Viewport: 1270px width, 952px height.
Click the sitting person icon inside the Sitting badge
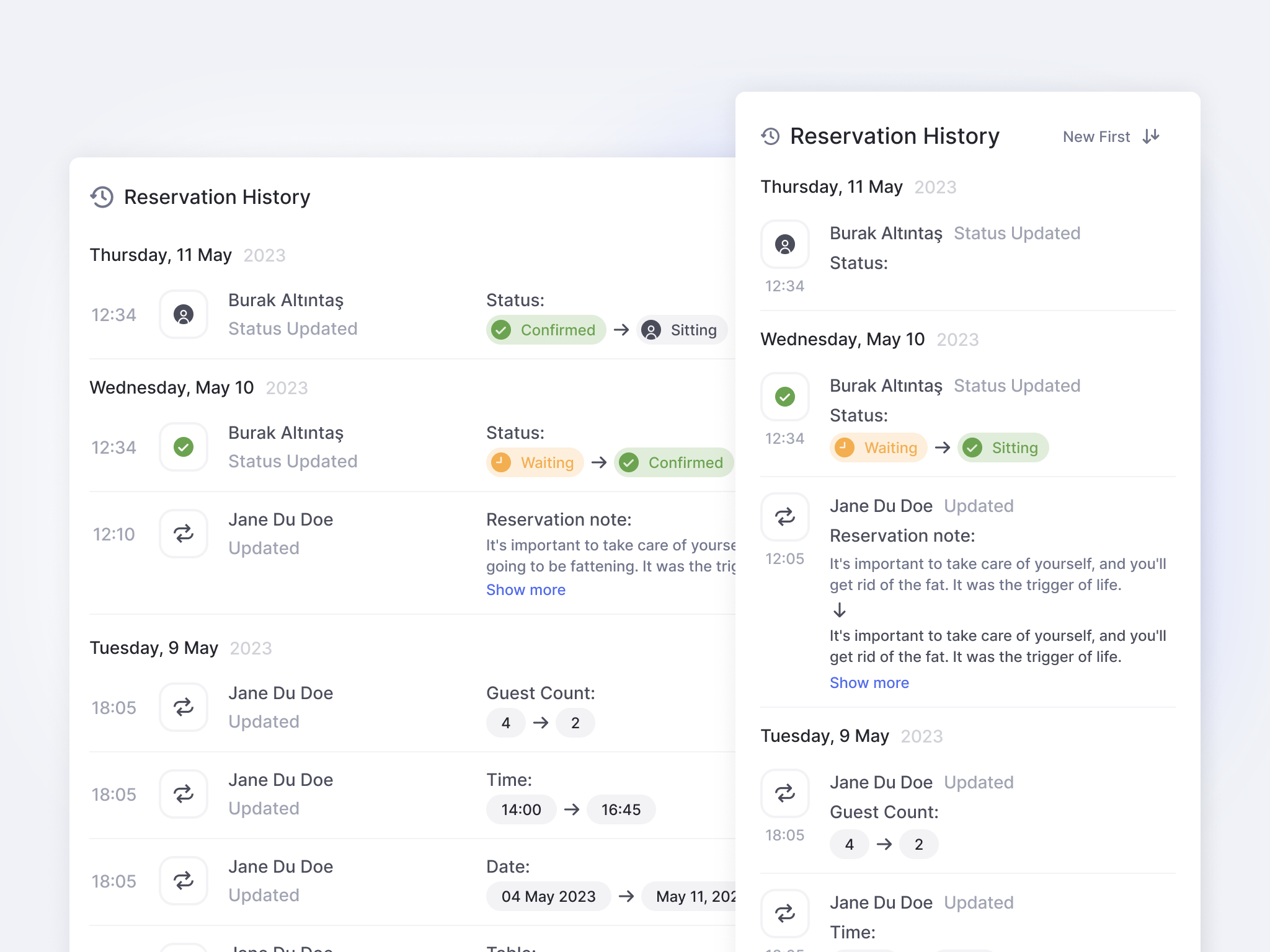651,330
